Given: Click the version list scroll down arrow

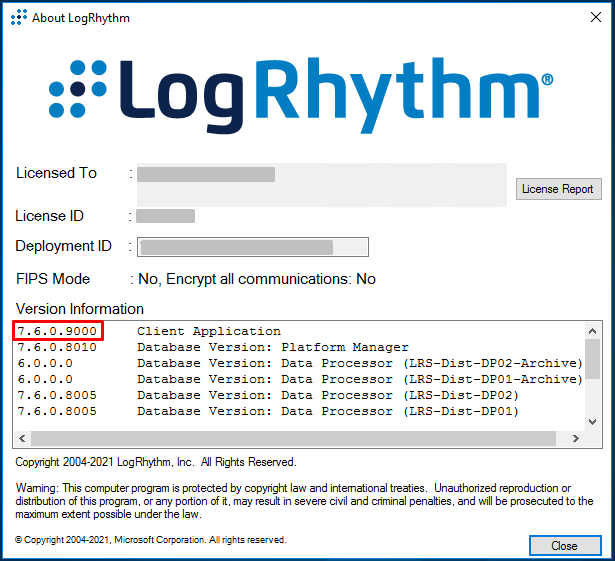Looking at the screenshot, I should click(593, 421).
